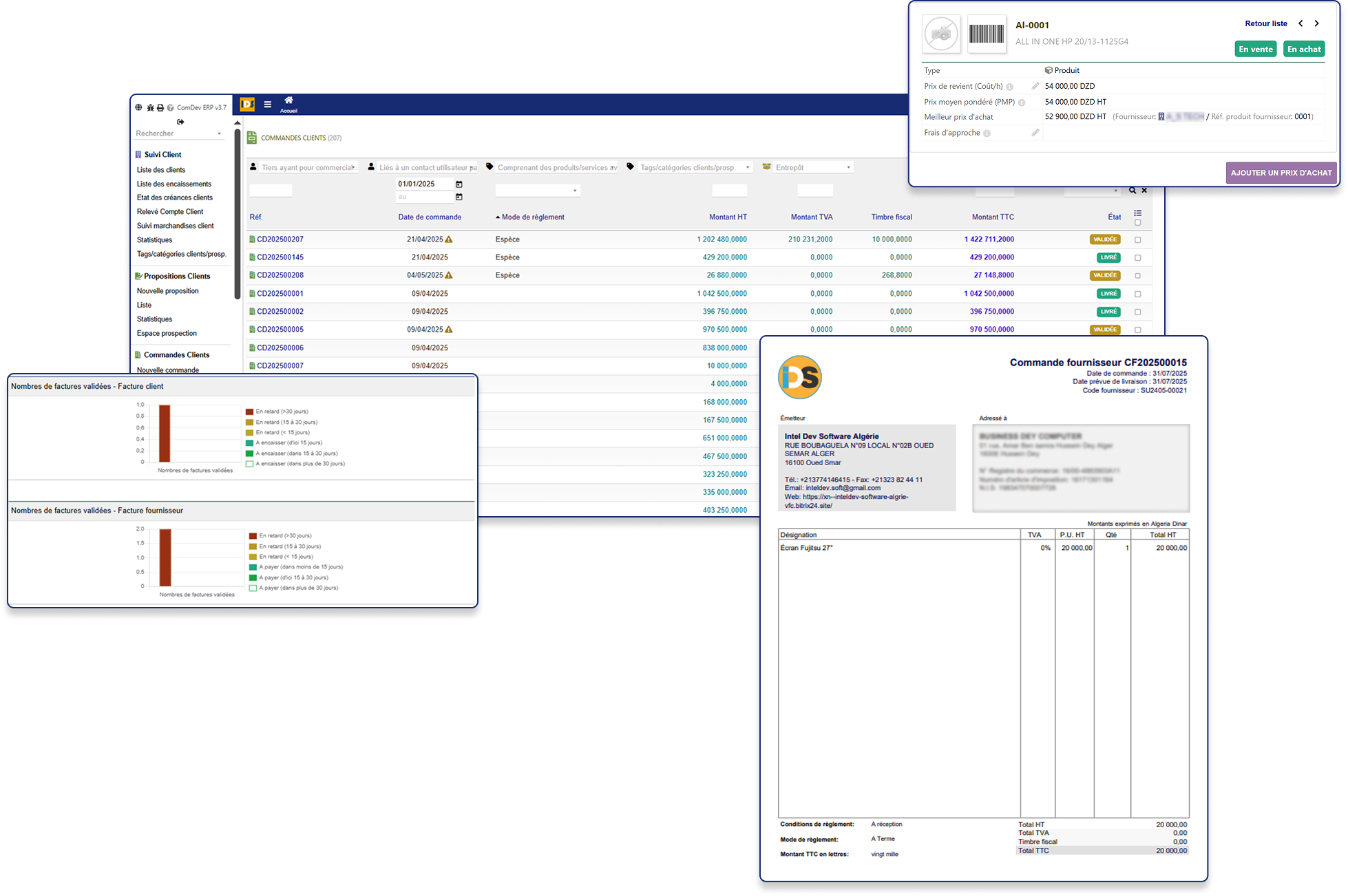Tick the checkbox on the CD202500145 row

point(1138,258)
